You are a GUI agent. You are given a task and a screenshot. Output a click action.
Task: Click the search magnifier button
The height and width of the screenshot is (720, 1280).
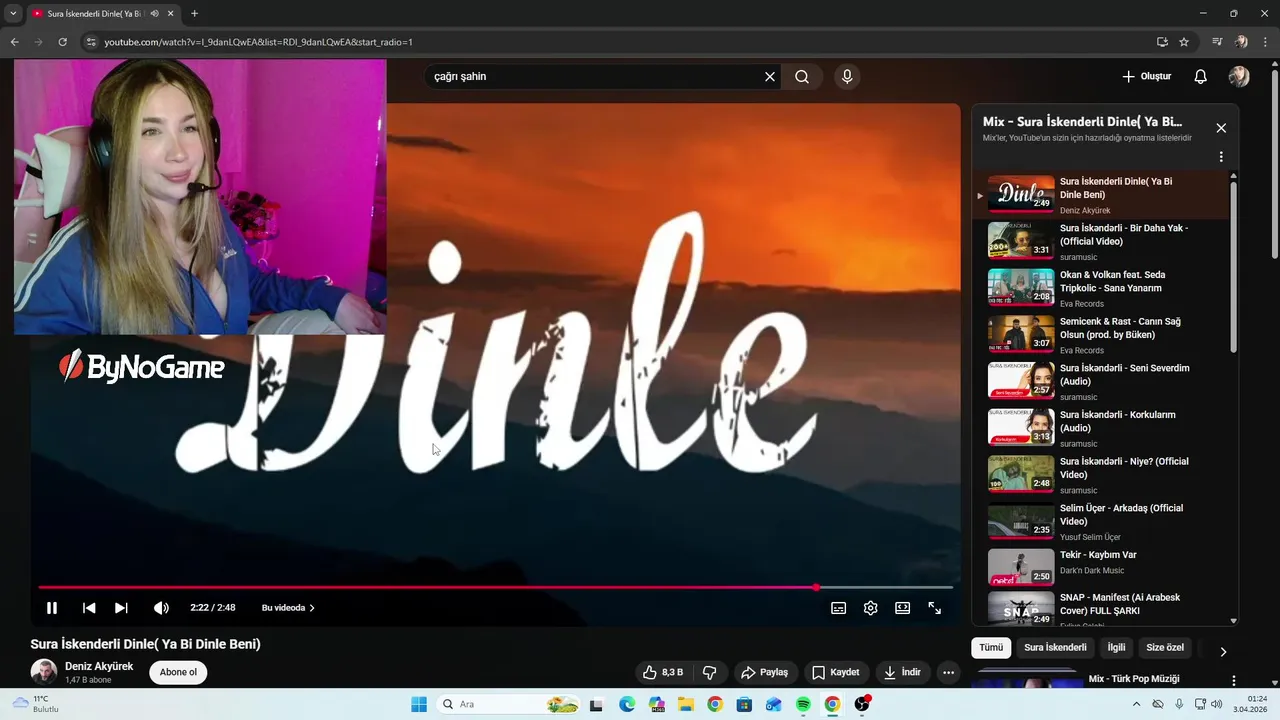[802, 77]
